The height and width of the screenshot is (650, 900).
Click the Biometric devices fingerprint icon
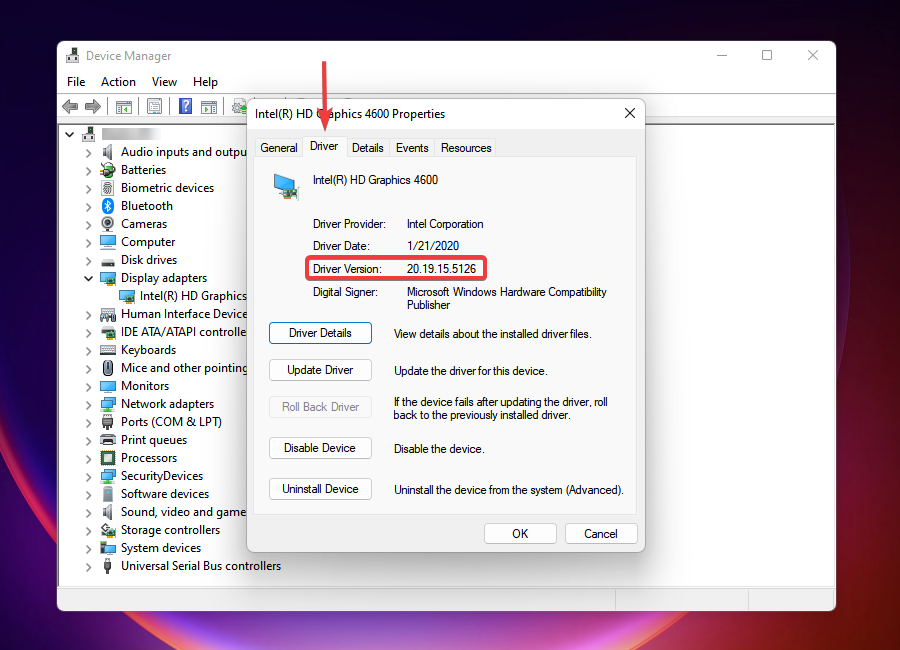[x=107, y=188]
